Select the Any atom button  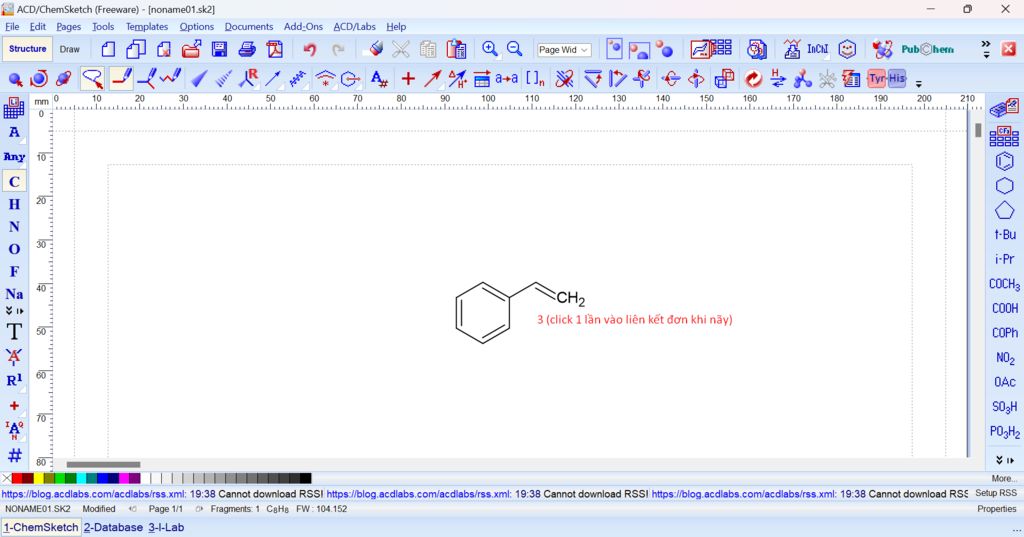(x=14, y=157)
